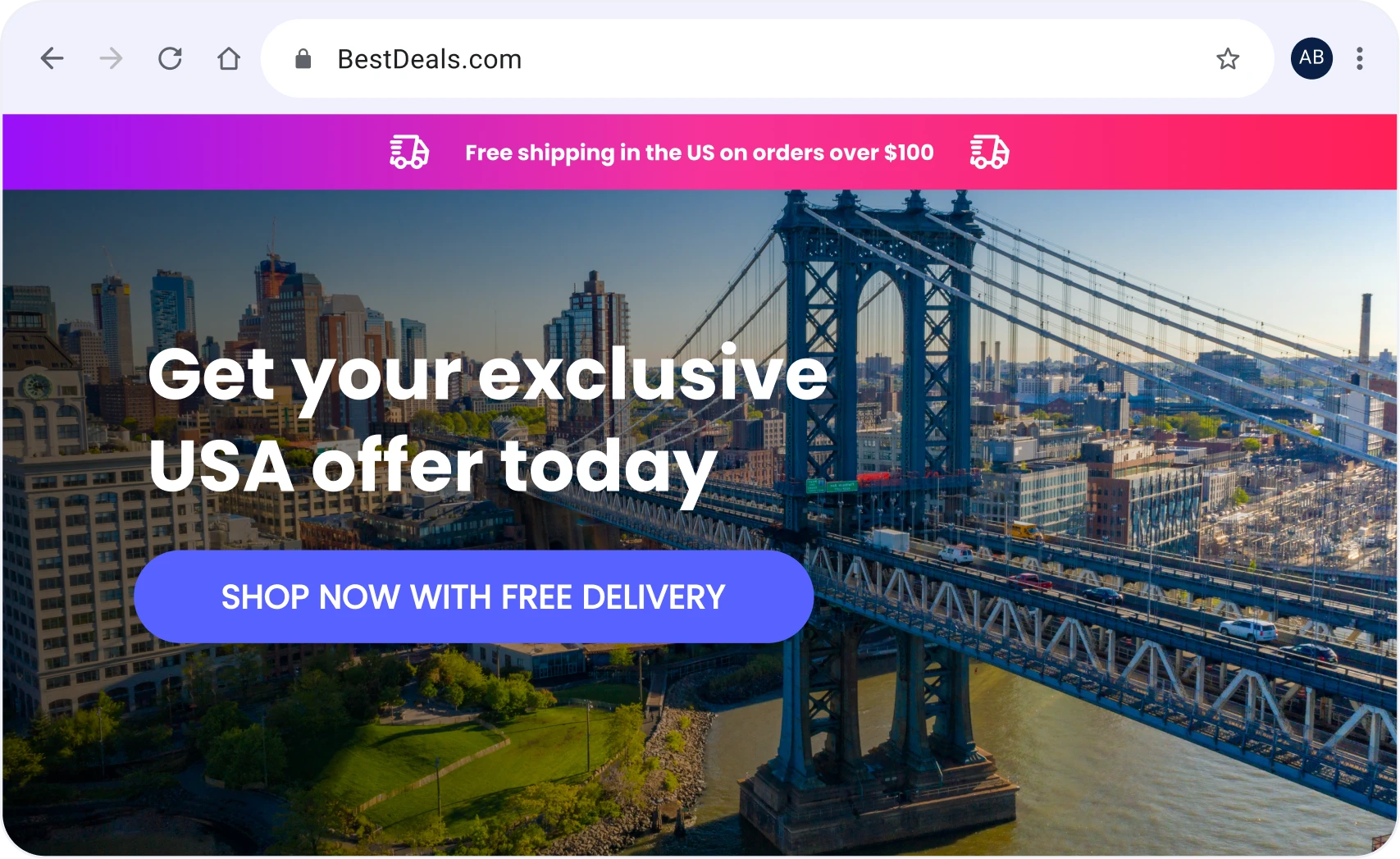The width and height of the screenshot is (1400, 859).
Task: Click Shop Now With Free Delivery button
Action: (x=473, y=596)
